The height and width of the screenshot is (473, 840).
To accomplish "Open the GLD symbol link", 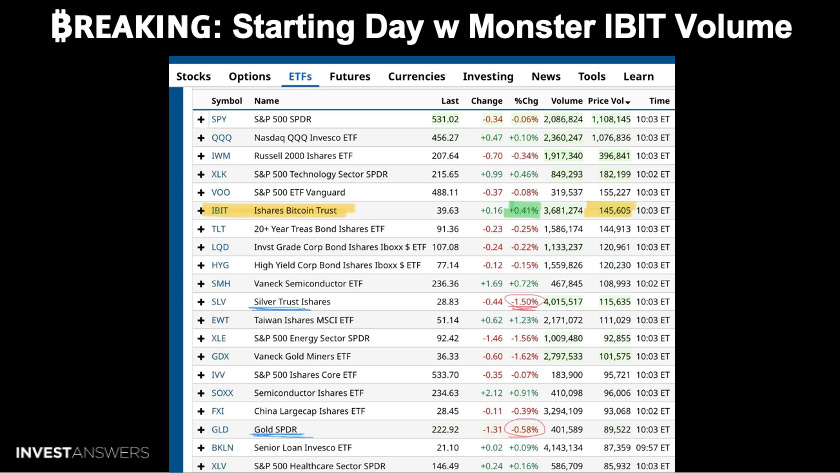I will [x=220, y=429].
